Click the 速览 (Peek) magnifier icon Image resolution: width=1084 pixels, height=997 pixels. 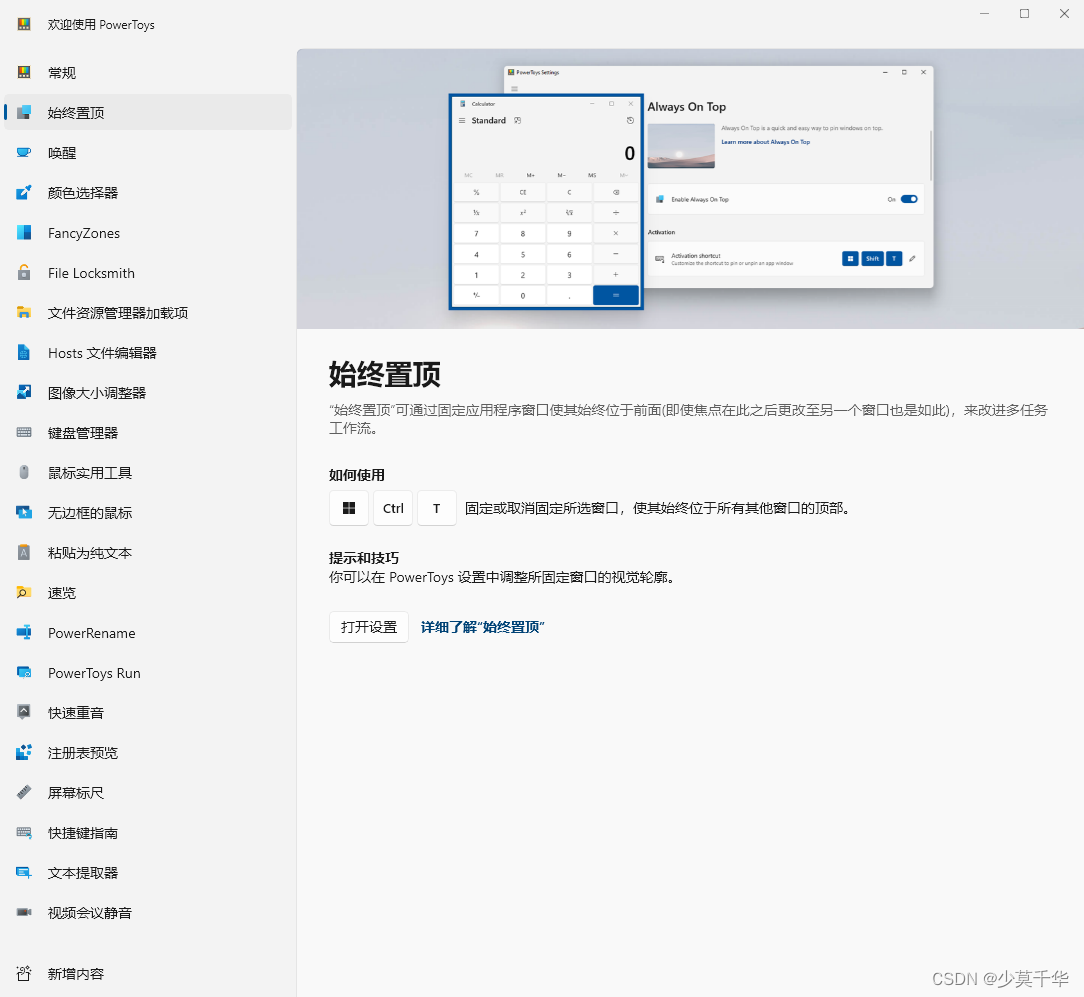pos(24,593)
